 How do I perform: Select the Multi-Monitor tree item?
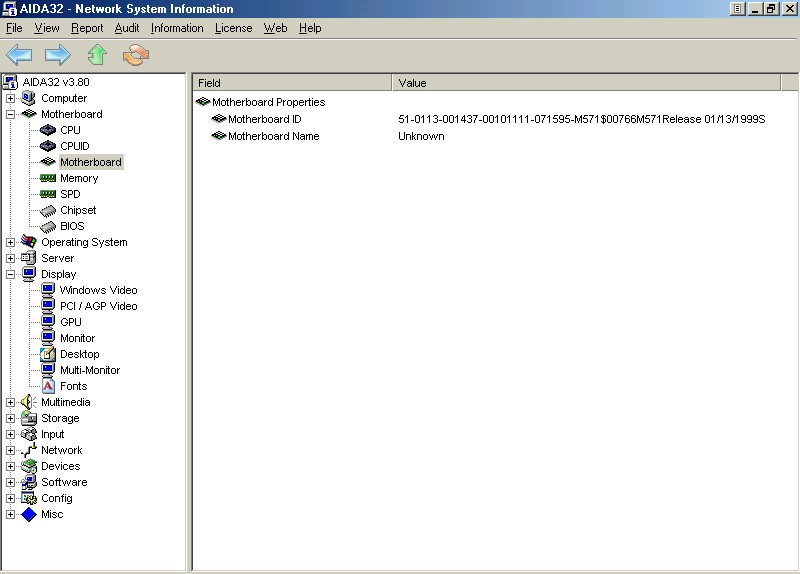coord(90,370)
